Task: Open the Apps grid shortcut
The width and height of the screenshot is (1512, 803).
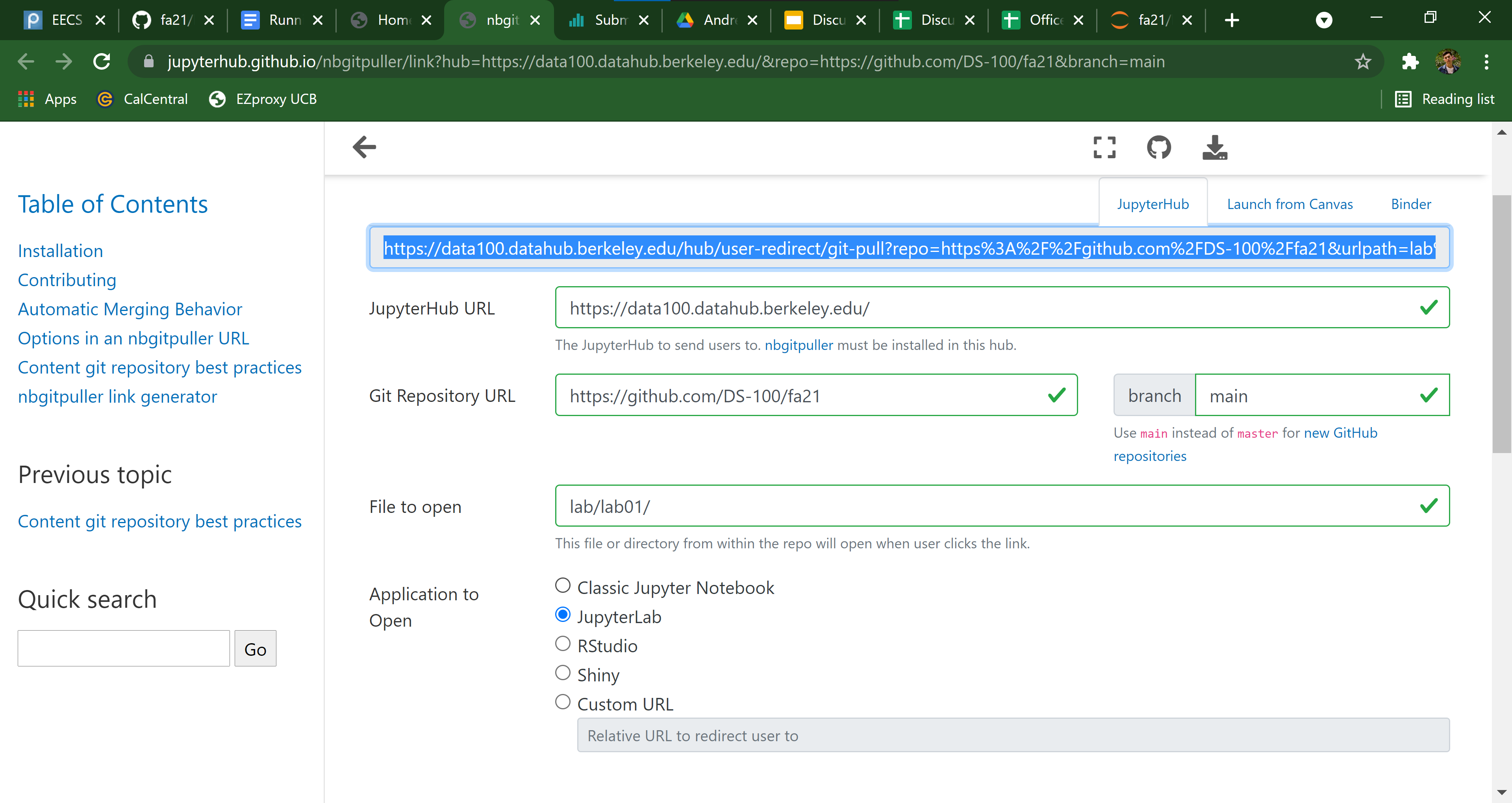Action: pyautogui.click(x=48, y=99)
